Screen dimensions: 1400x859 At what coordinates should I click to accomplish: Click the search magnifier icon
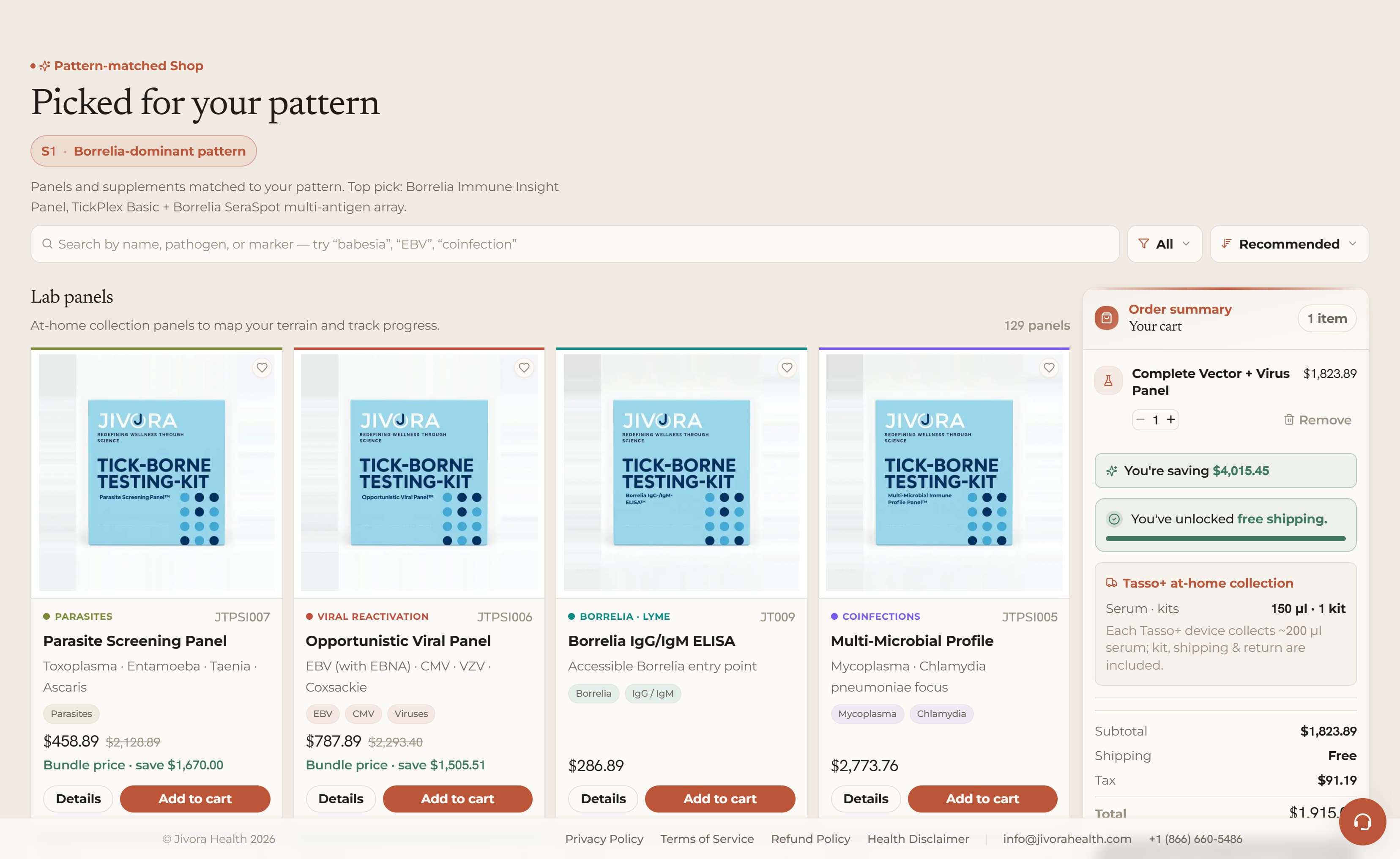[47, 244]
